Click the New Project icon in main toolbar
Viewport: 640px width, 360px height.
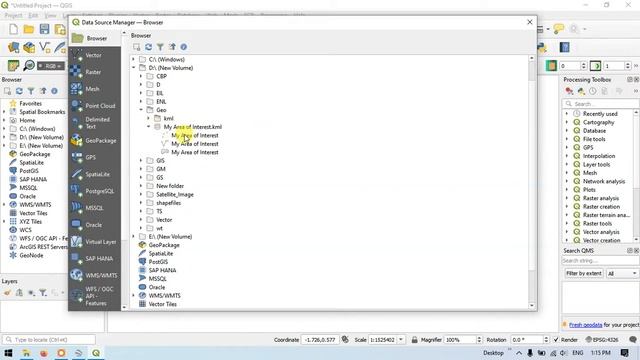click(13, 29)
